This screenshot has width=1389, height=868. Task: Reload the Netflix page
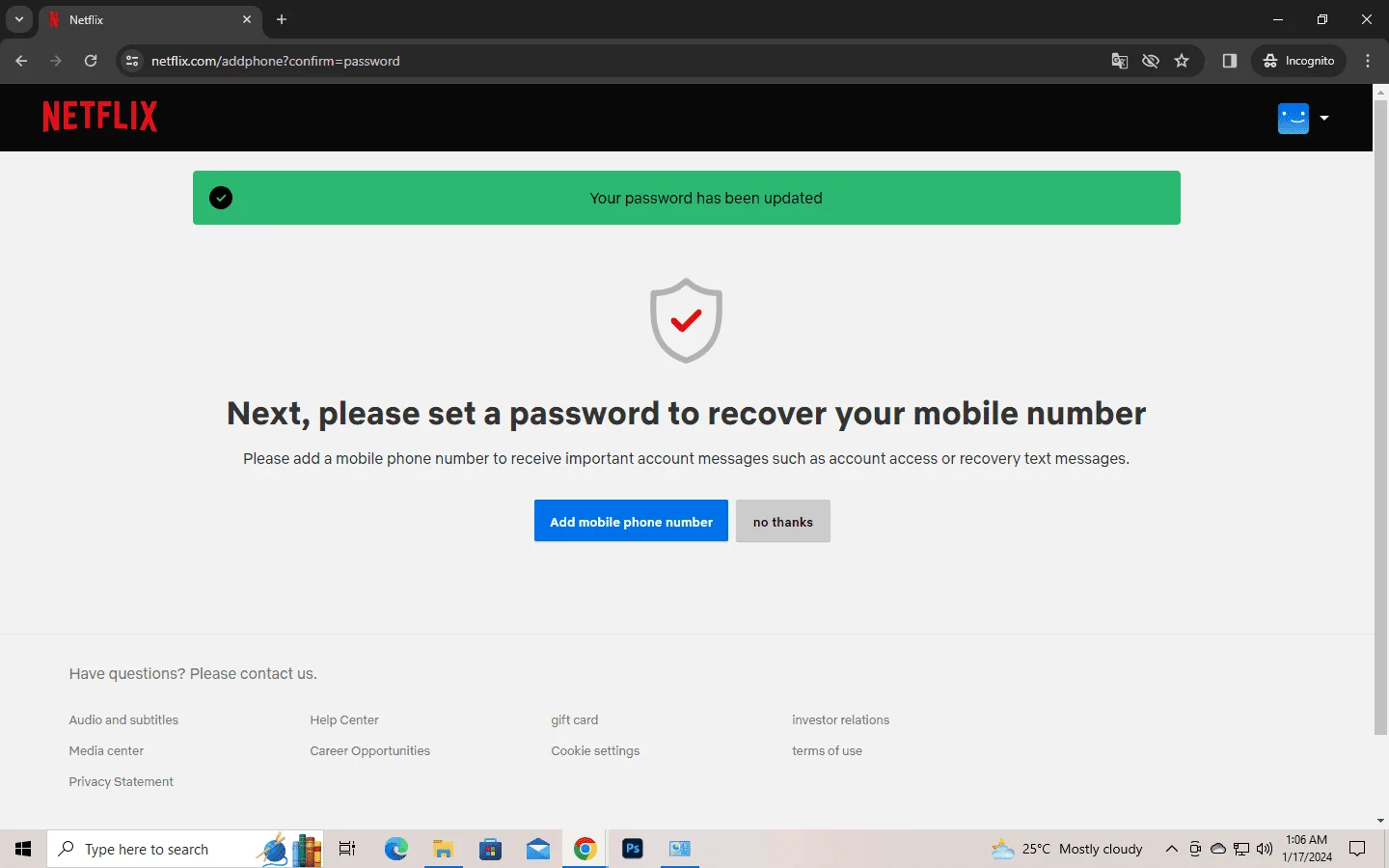click(x=91, y=61)
